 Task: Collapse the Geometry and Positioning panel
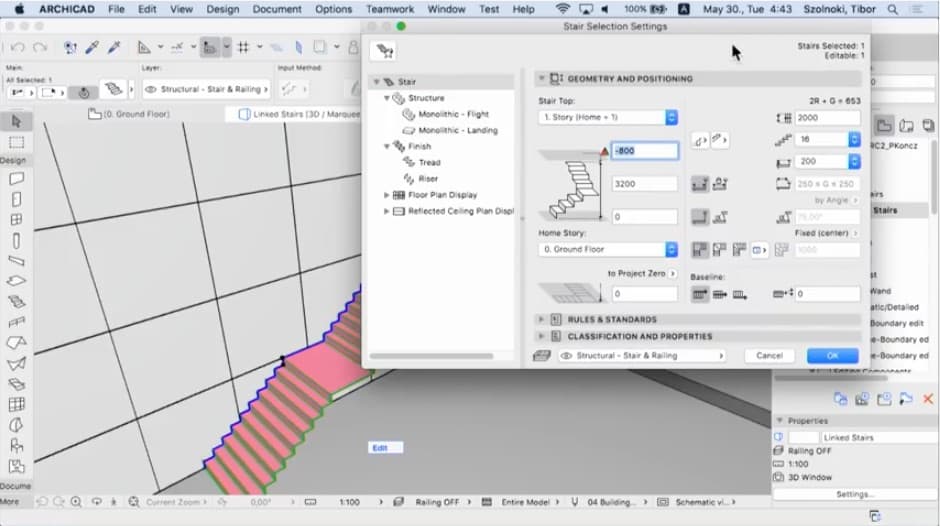tap(541, 79)
